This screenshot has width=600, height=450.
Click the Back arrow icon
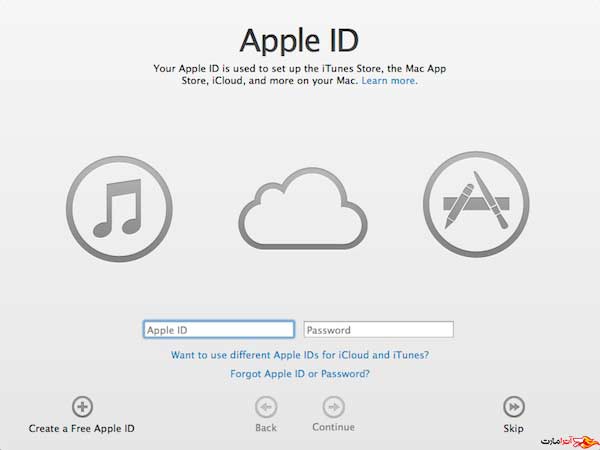[266, 407]
